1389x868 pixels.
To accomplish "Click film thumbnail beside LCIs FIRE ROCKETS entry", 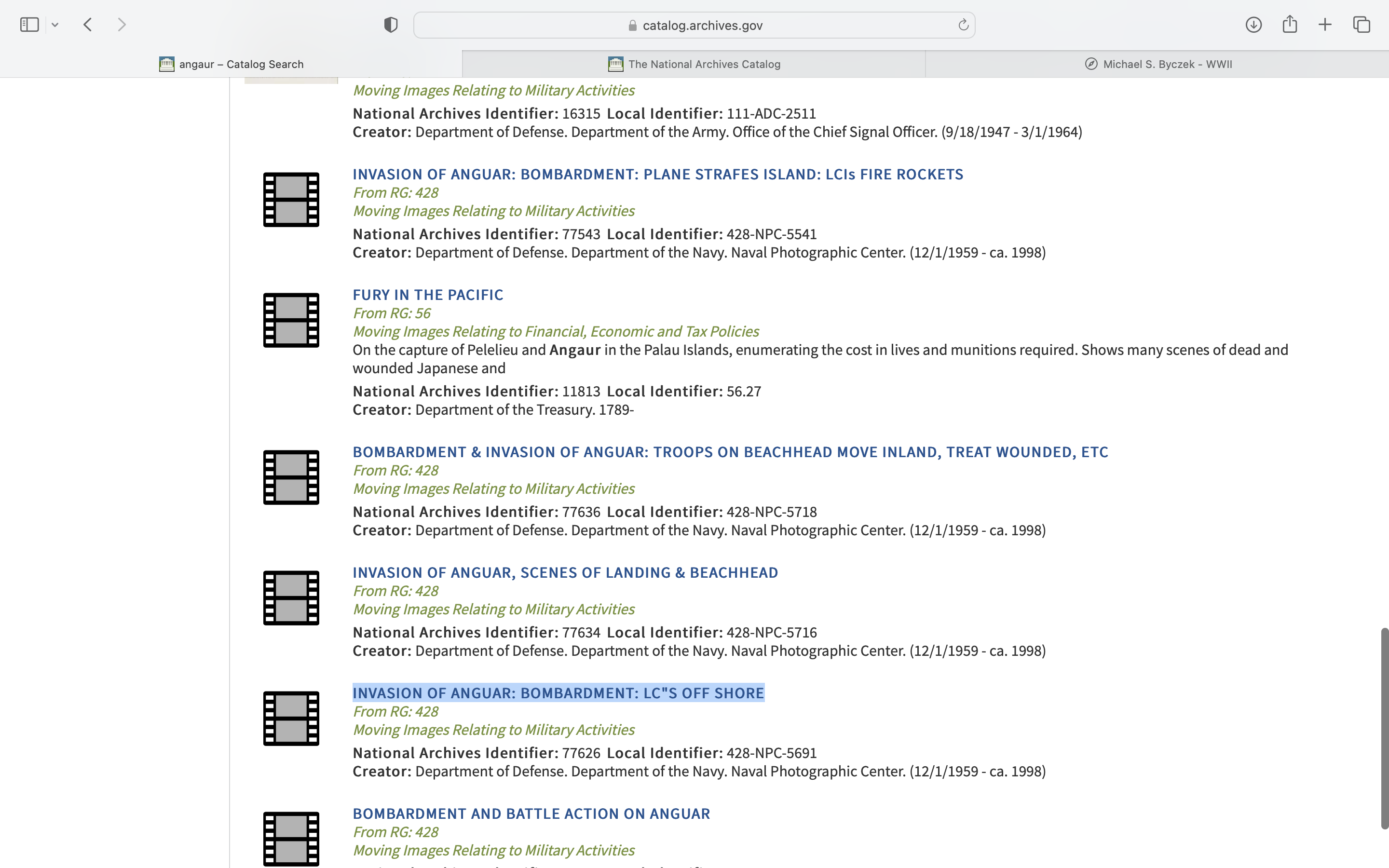I will coord(291,200).
